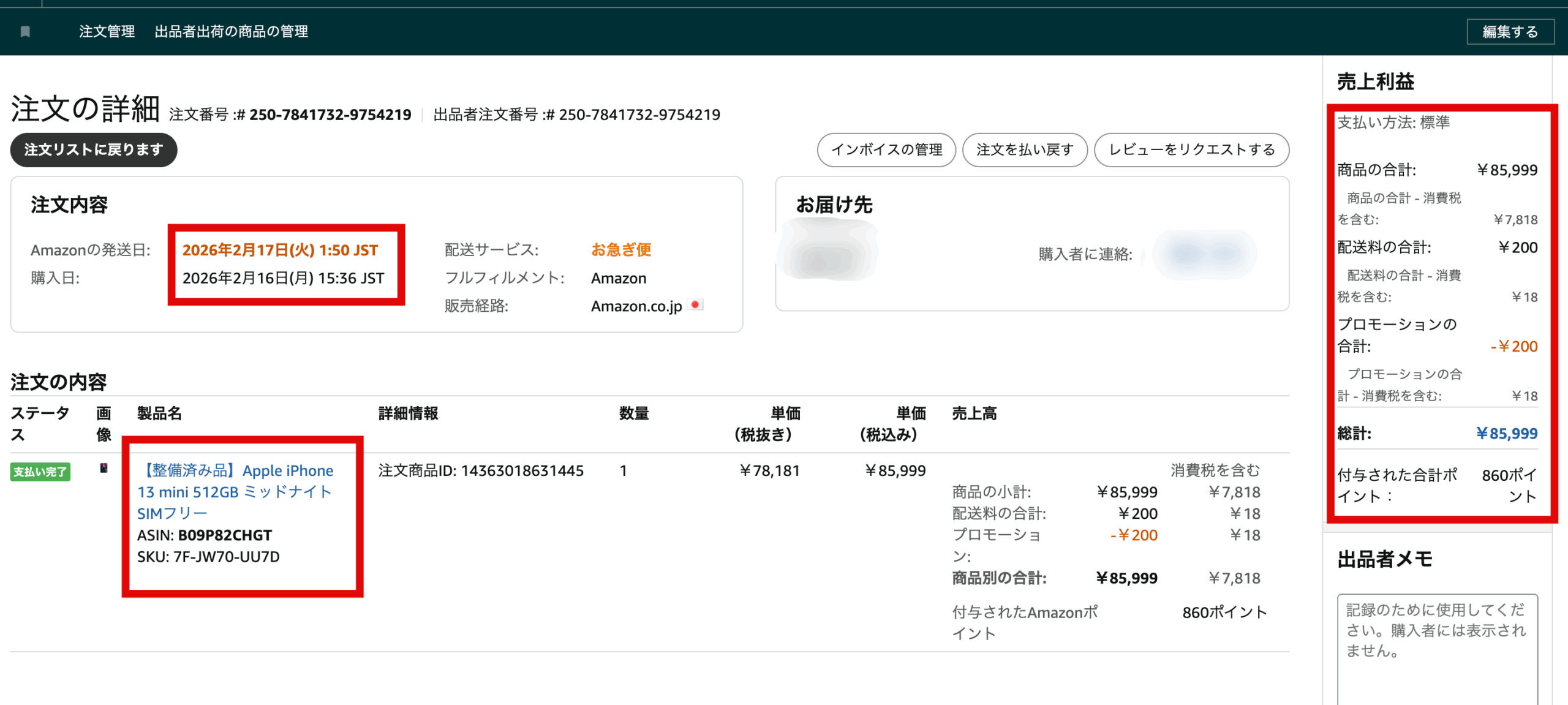Click the SKU 7F-JW70-UU7D text
This screenshot has width=1568, height=705.
pyautogui.click(x=208, y=557)
